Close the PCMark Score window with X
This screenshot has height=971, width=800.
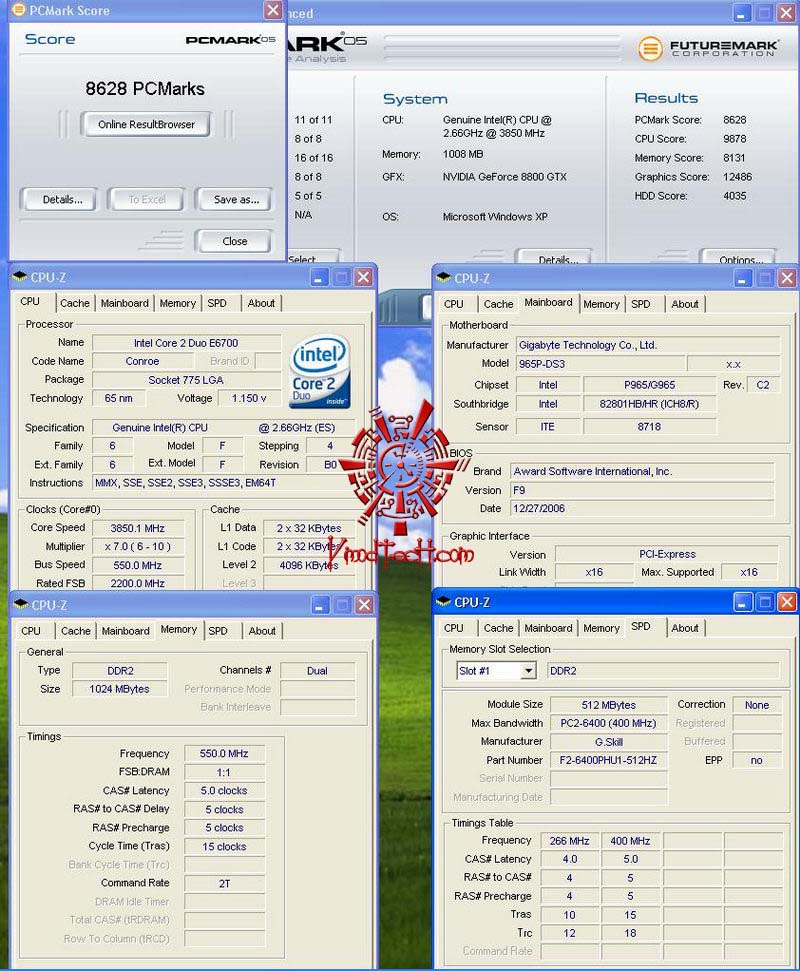tap(273, 9)
